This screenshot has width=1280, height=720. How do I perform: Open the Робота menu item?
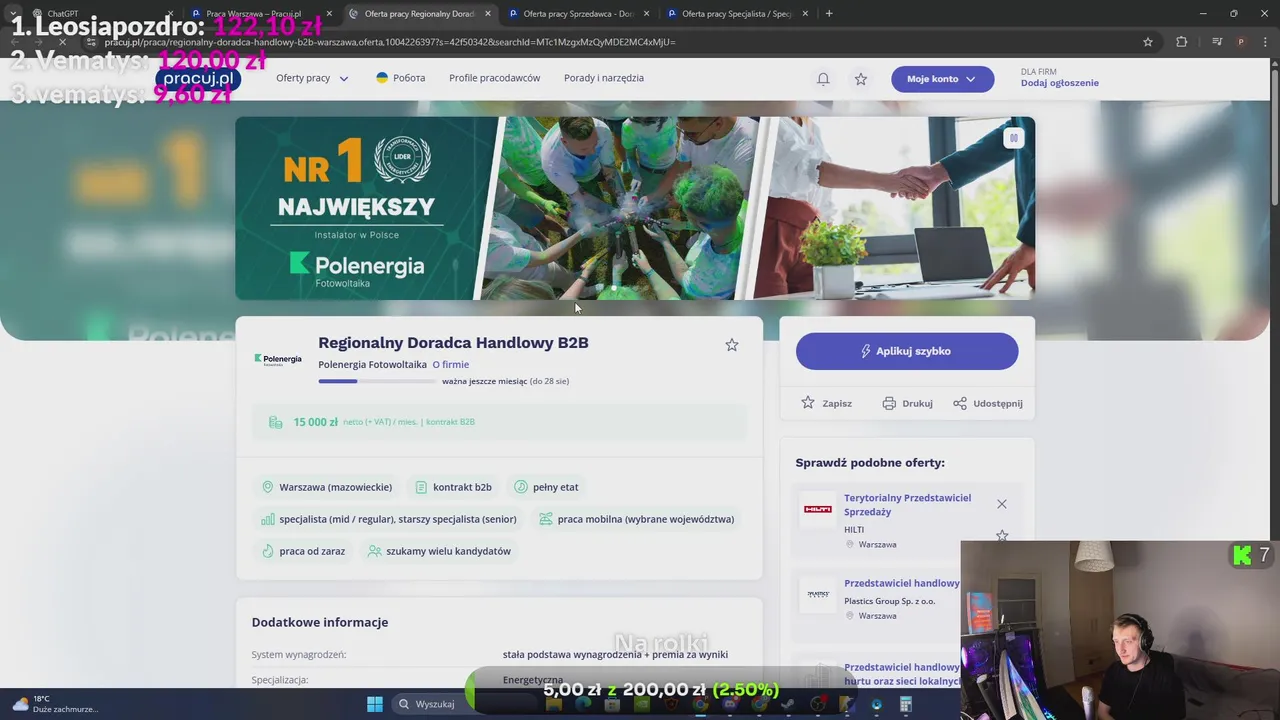(400, 78)
